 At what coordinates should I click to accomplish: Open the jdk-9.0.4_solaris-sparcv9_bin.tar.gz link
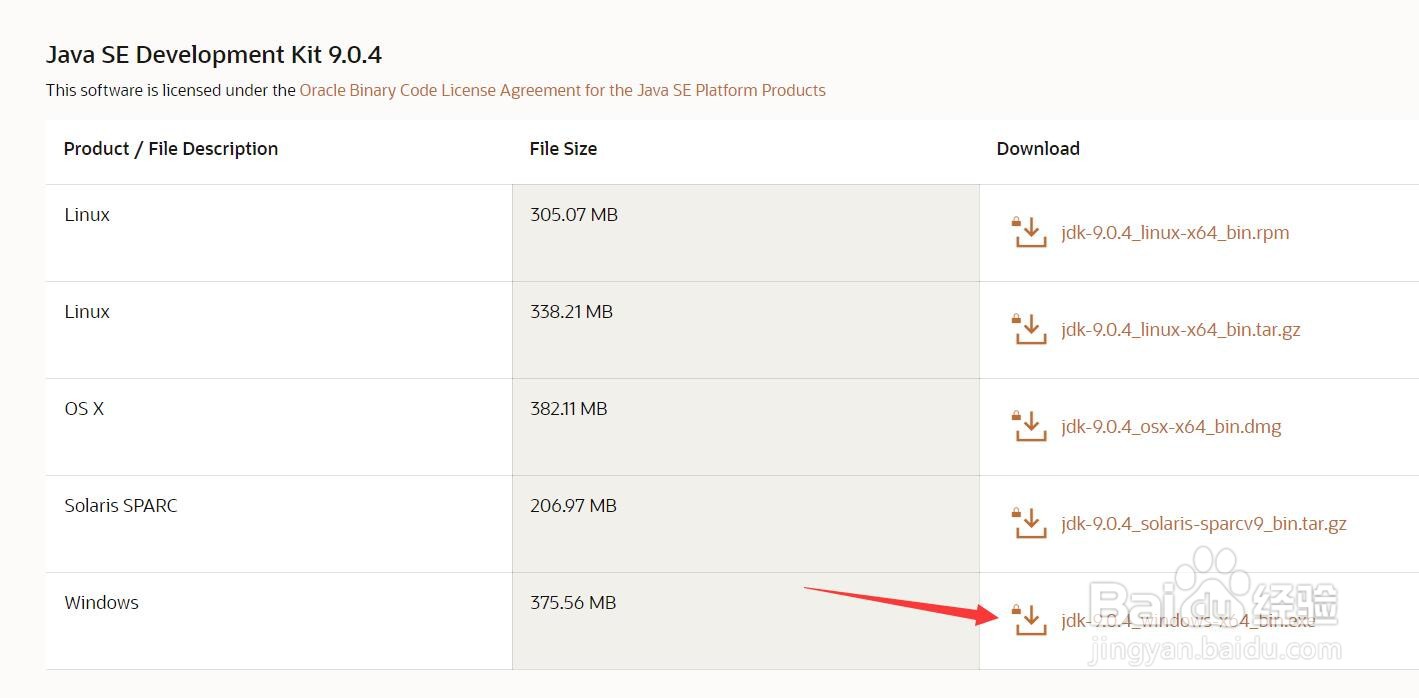(1203, 524)
